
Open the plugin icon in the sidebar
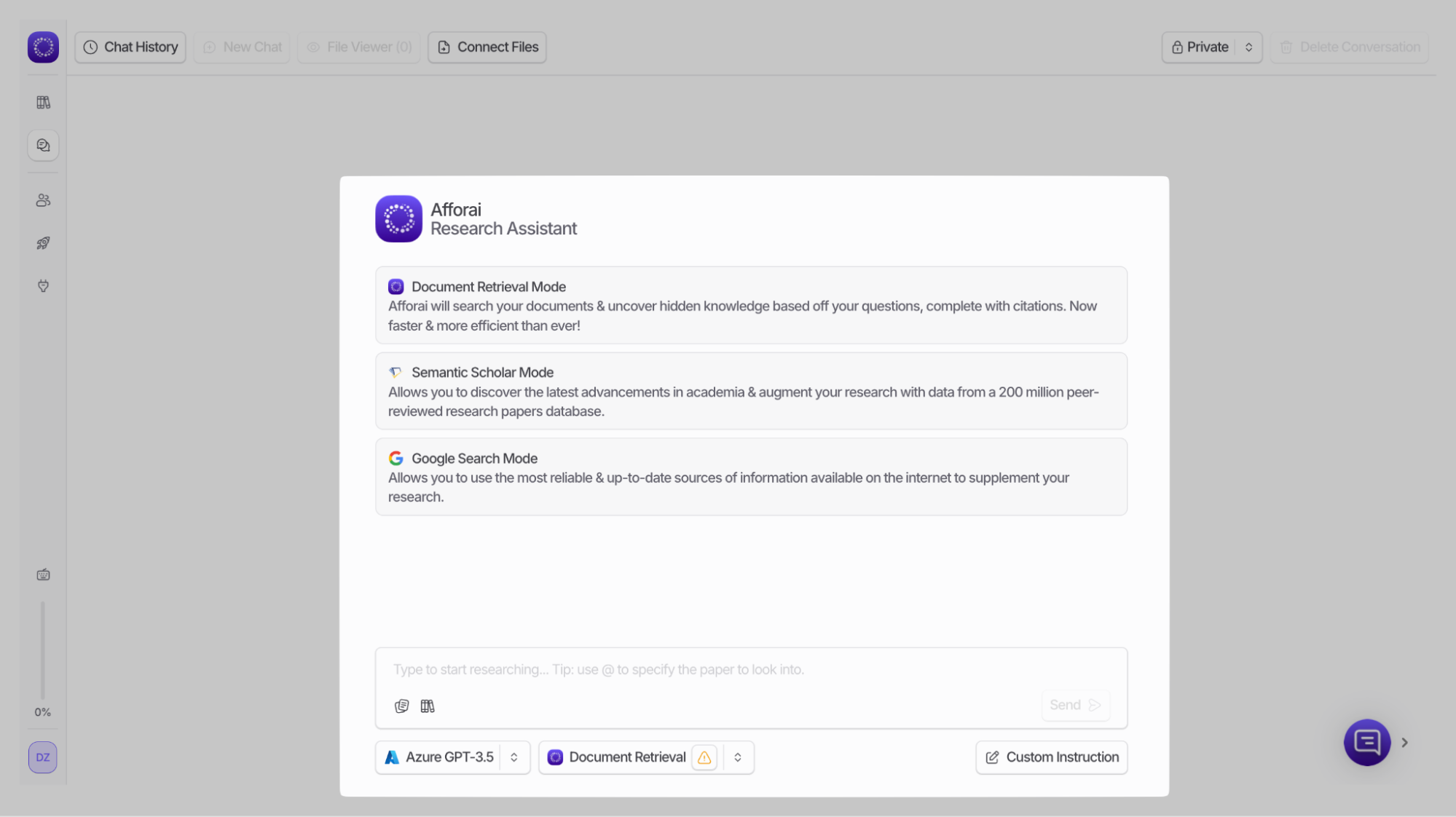click(x=42, y=286)
